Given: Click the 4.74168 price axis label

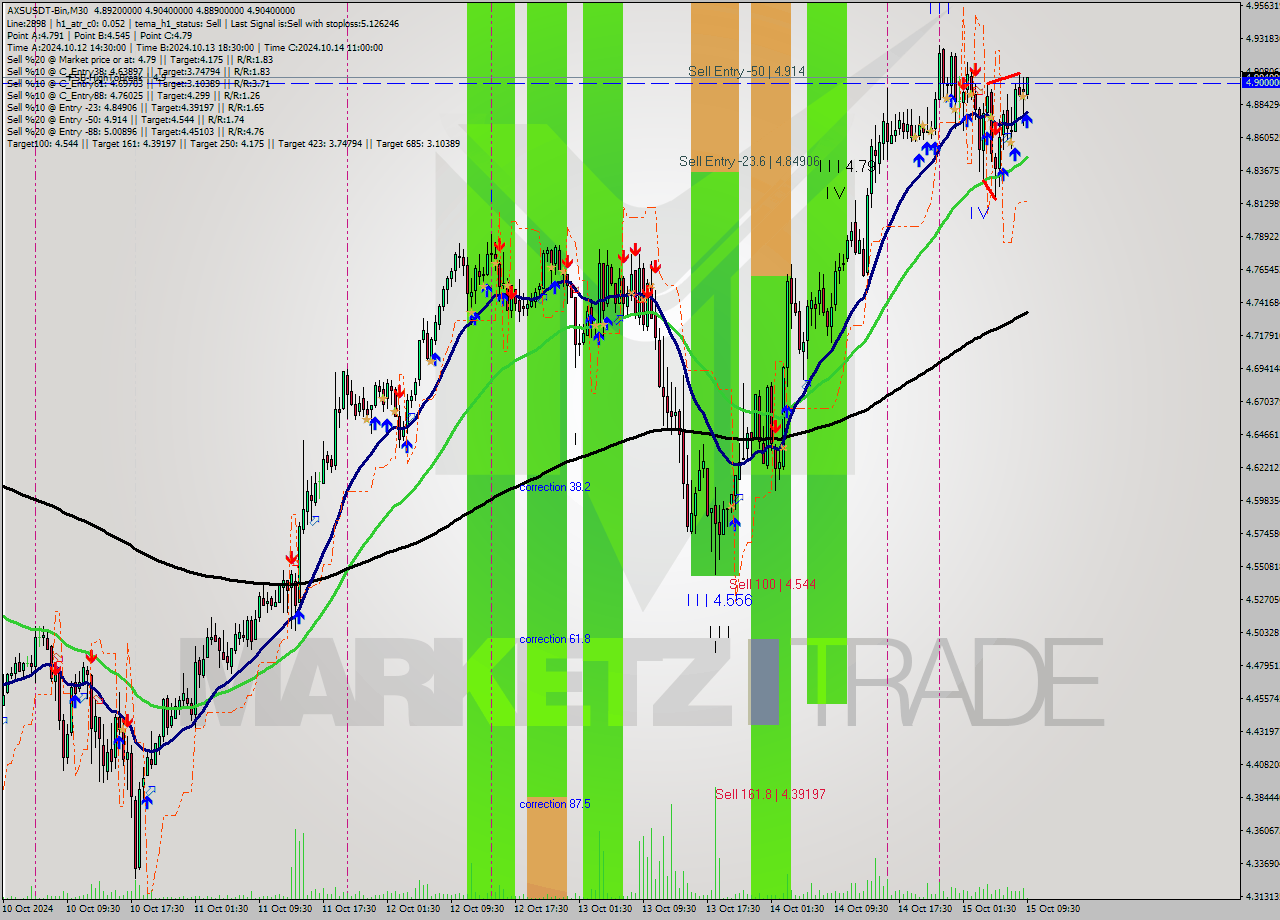Looking at the screenshot, I should (1262, 302).
